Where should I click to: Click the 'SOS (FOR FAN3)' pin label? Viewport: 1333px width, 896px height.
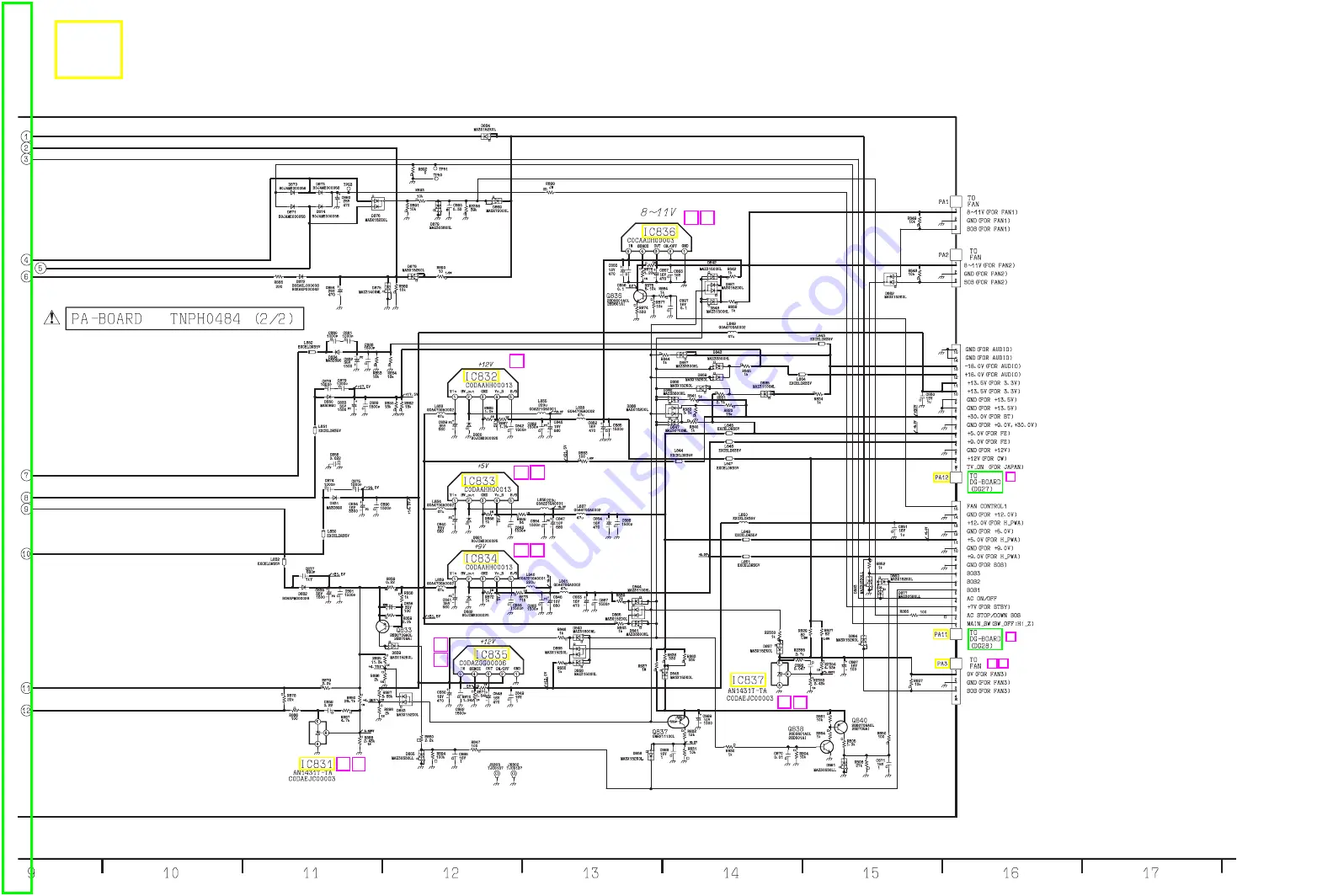989,691
